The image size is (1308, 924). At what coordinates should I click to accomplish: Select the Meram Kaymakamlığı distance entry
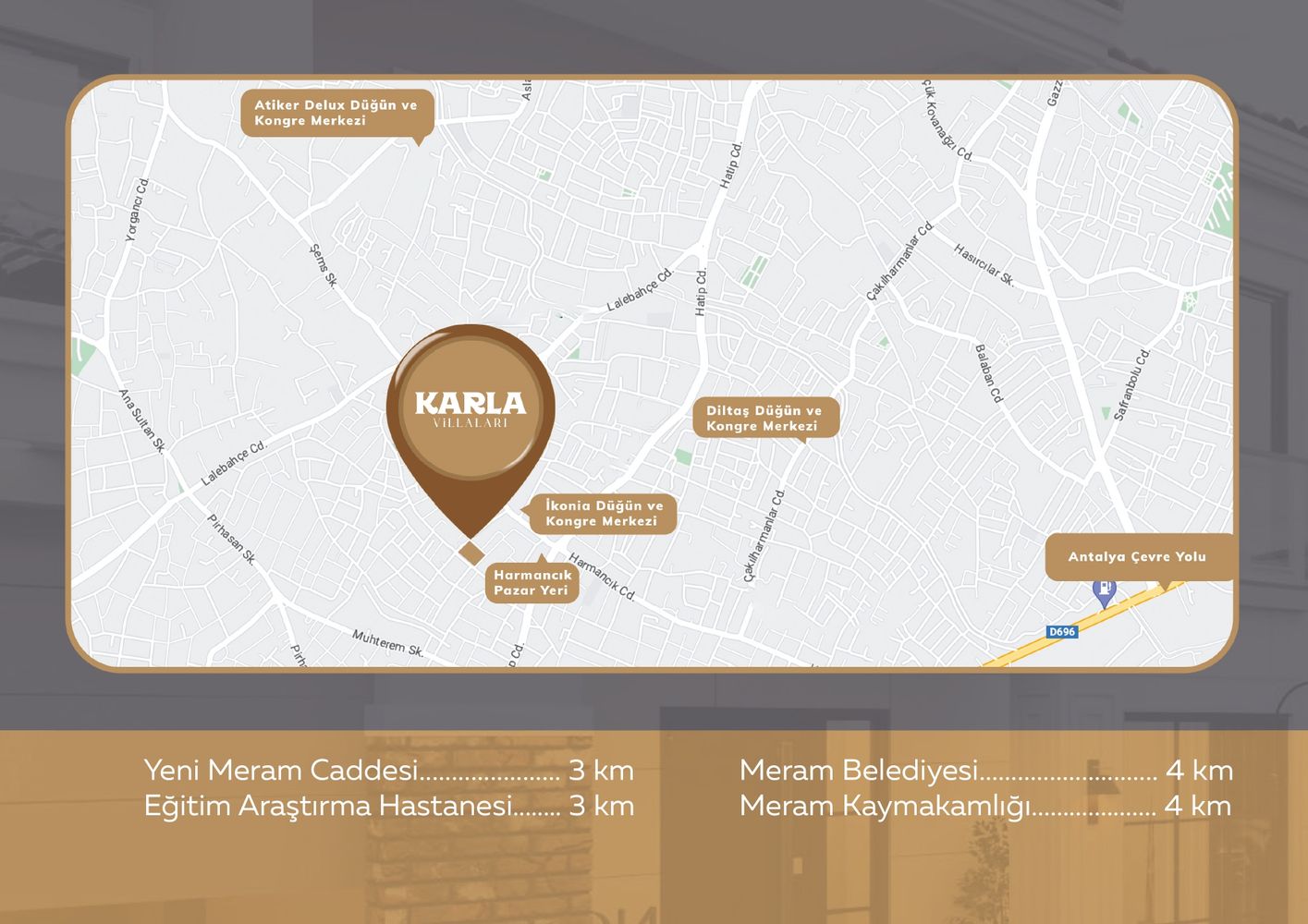point(985,806)
